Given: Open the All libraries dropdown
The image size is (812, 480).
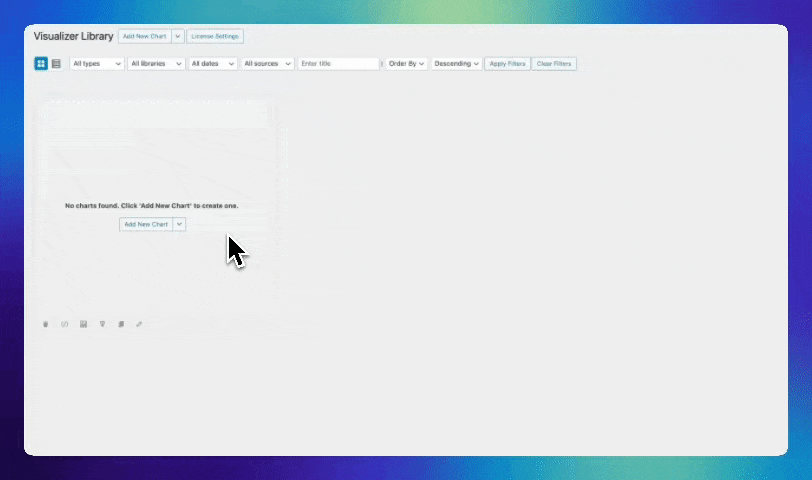Looking at the screenshot, I should coord(156,63).
